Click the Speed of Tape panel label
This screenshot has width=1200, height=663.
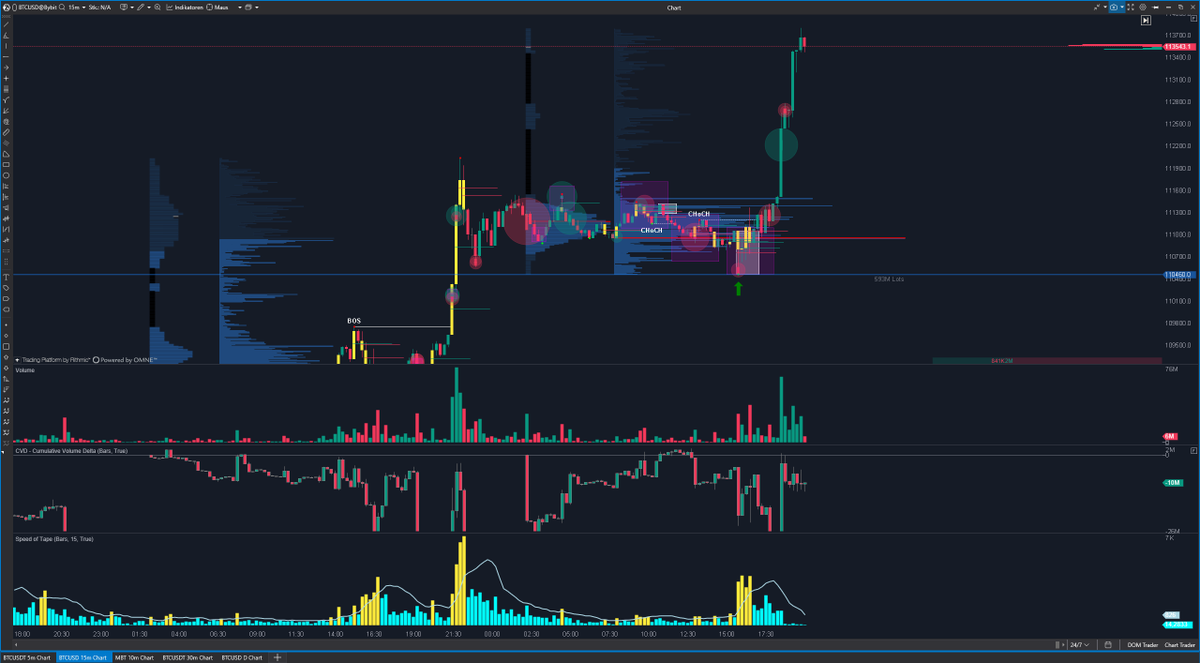coord(55,539)
